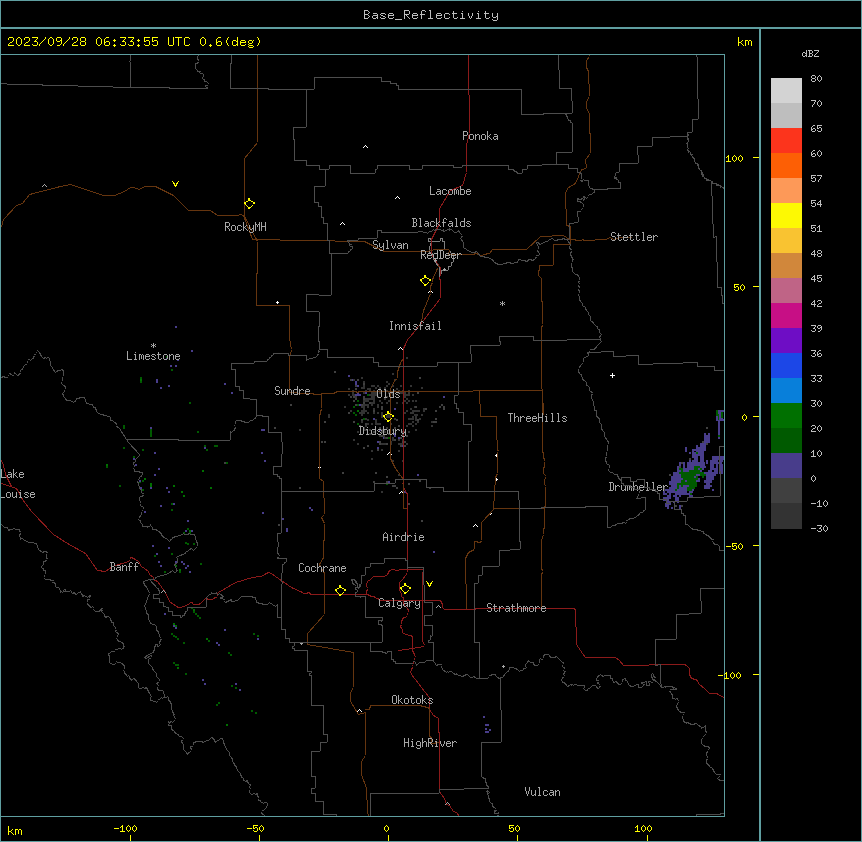The width and height of the screenshot is (862, 842).
Task: Click the yellow diamond marker below Cochrane
Action: click(340, 590)
